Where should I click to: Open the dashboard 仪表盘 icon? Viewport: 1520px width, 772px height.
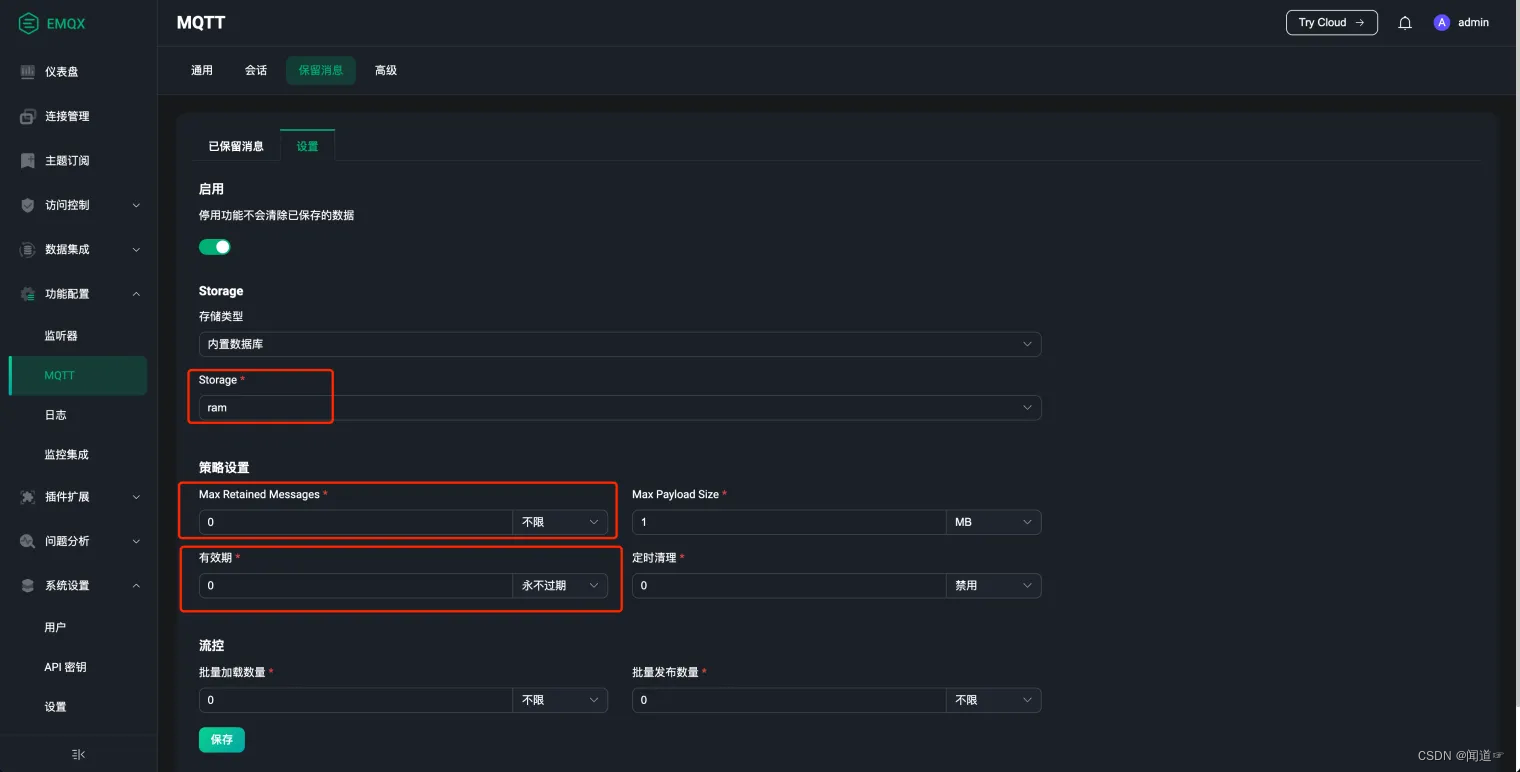28,72
